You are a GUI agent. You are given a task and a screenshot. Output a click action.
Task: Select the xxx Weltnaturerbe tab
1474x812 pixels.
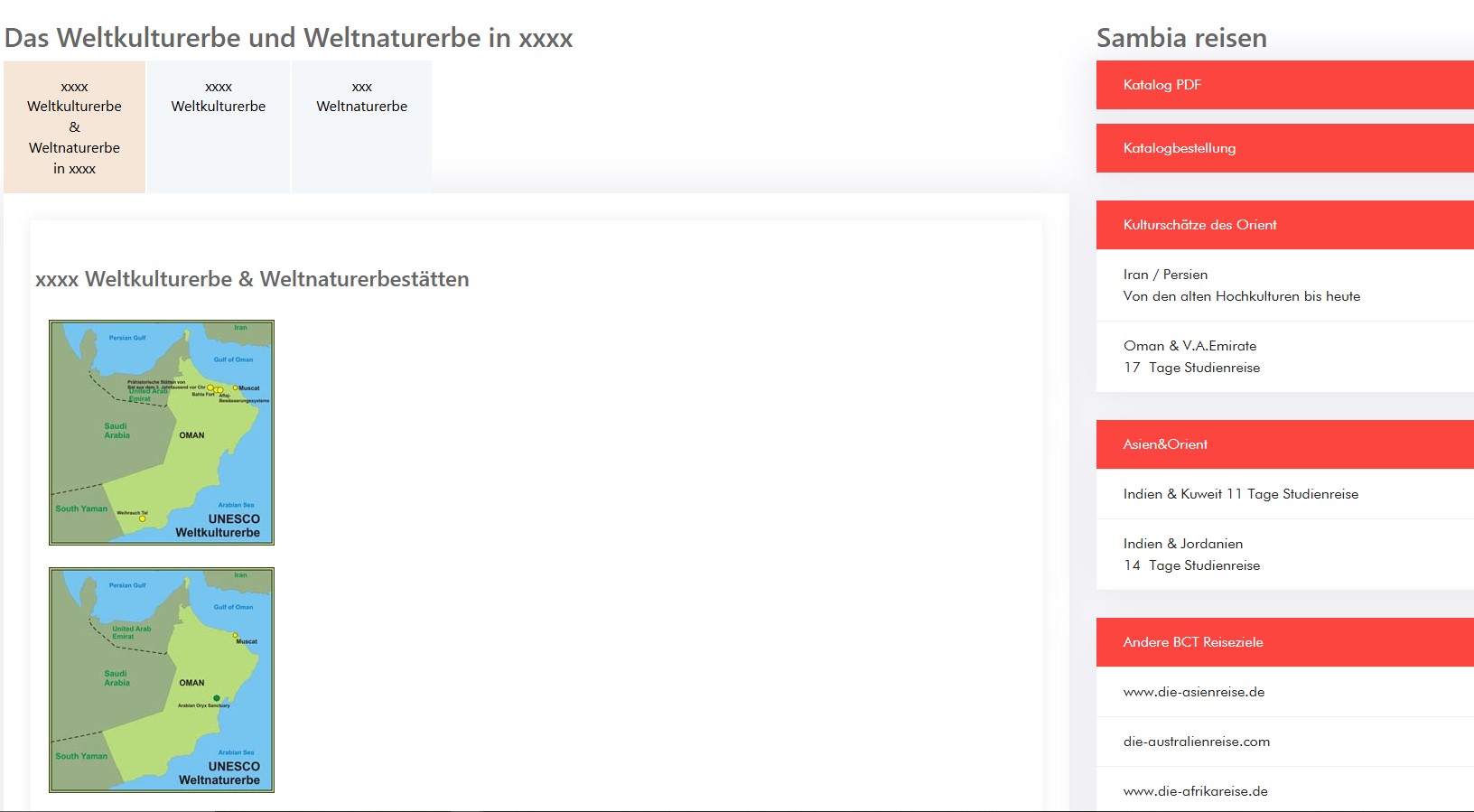361,127
